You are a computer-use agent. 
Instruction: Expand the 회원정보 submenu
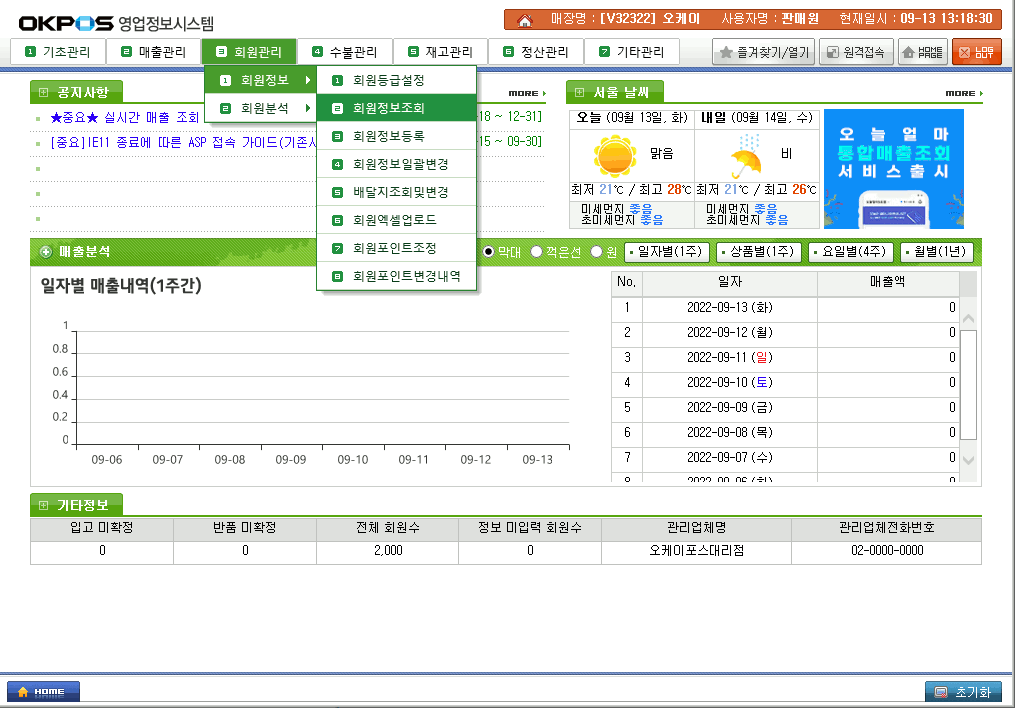coord(260,80)
